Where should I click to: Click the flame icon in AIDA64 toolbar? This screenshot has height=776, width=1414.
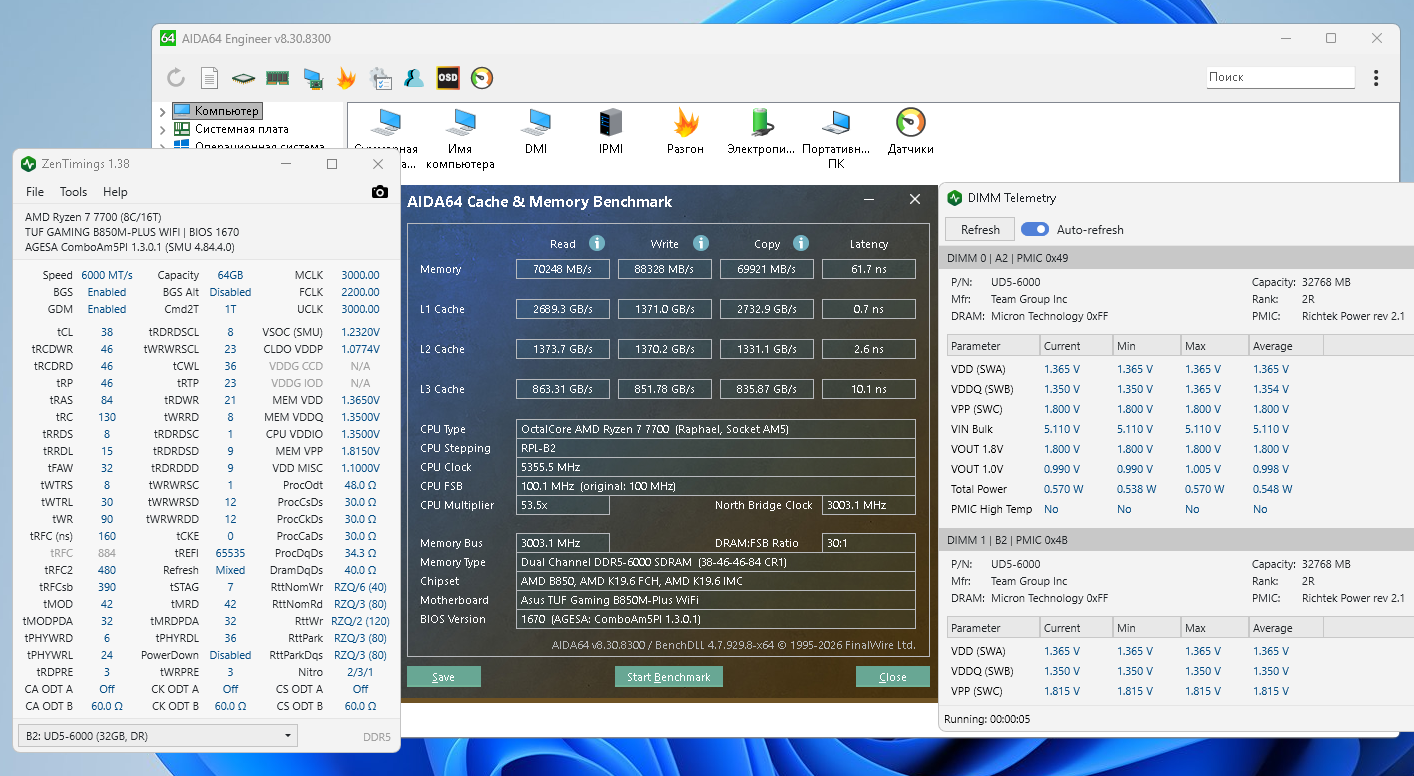(346, 78)
